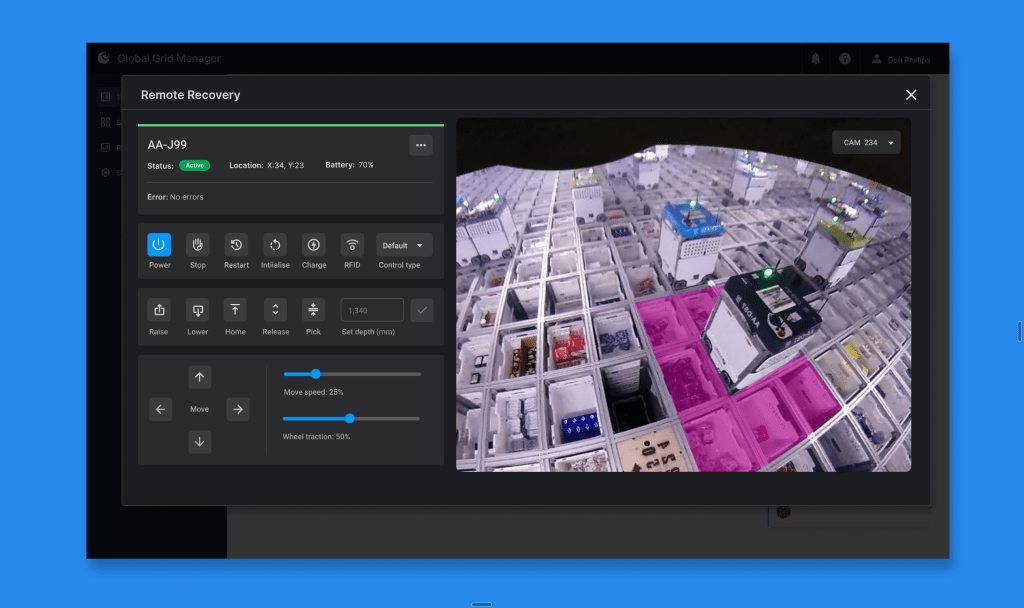Confirm depth with the checkmark button
This screenshot has width=1024, height=608.
[x=422, y=310]
